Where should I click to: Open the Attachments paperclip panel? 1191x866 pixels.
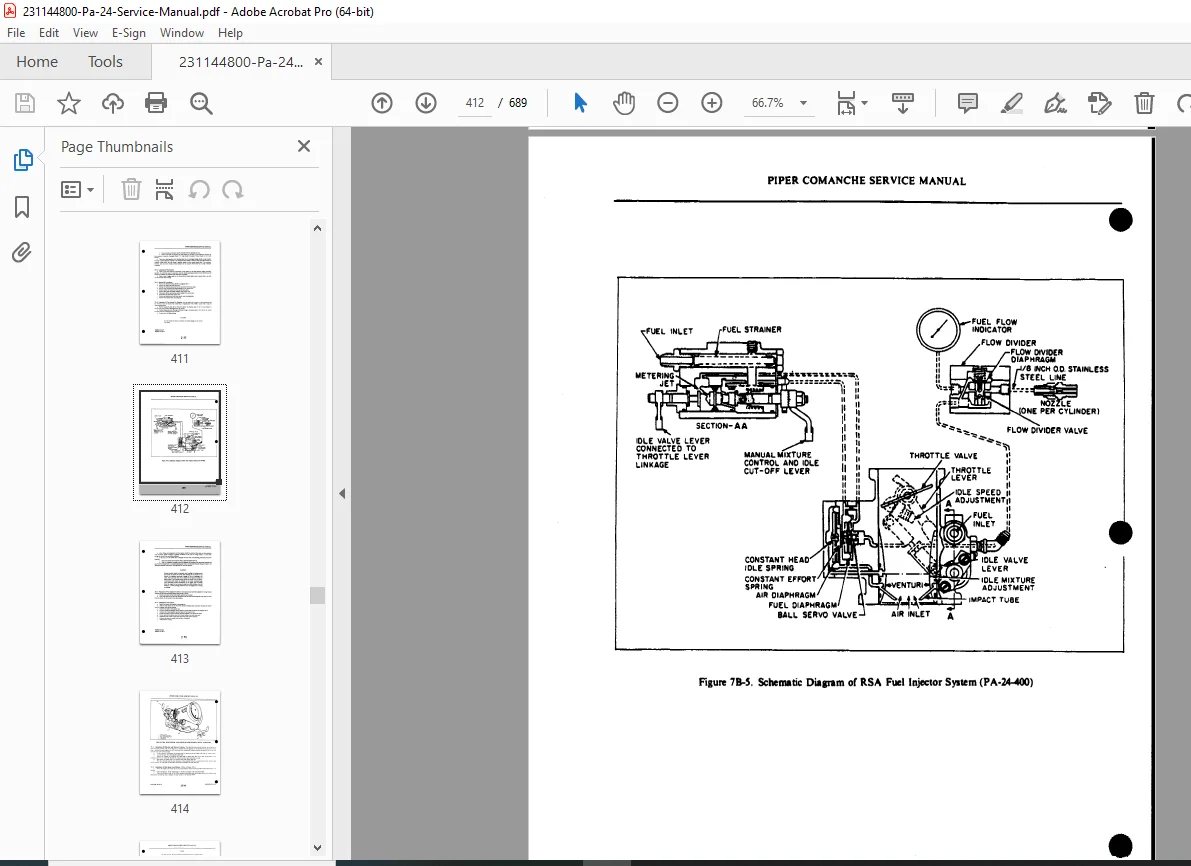22,252
